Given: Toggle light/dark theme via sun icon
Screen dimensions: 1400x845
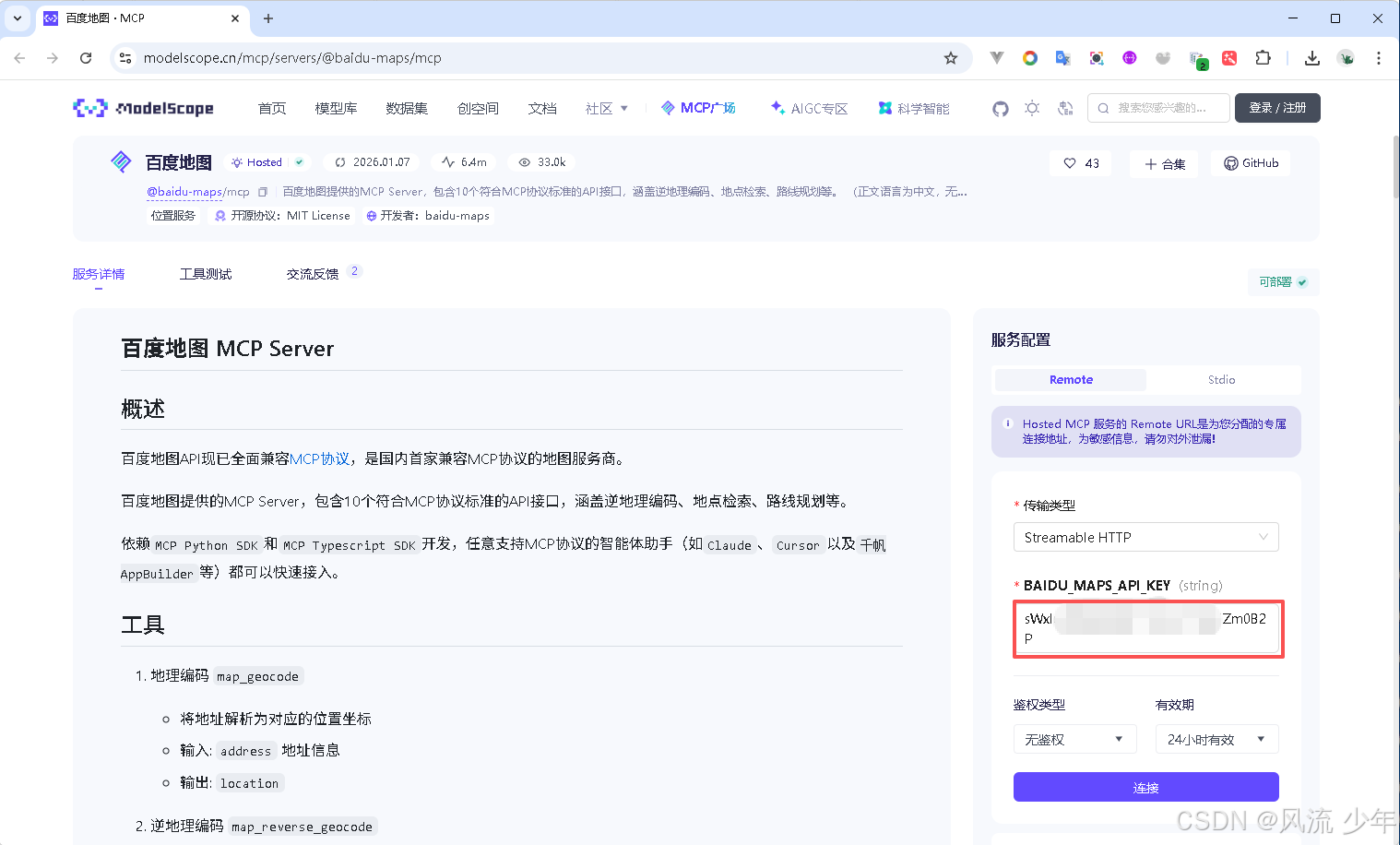Looking at the screenshot, I should click(x=1032, y=108).
